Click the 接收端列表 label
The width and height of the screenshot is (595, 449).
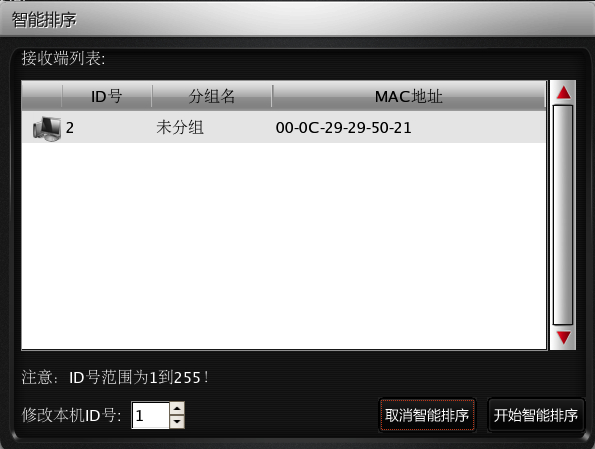tap(63, 58)
